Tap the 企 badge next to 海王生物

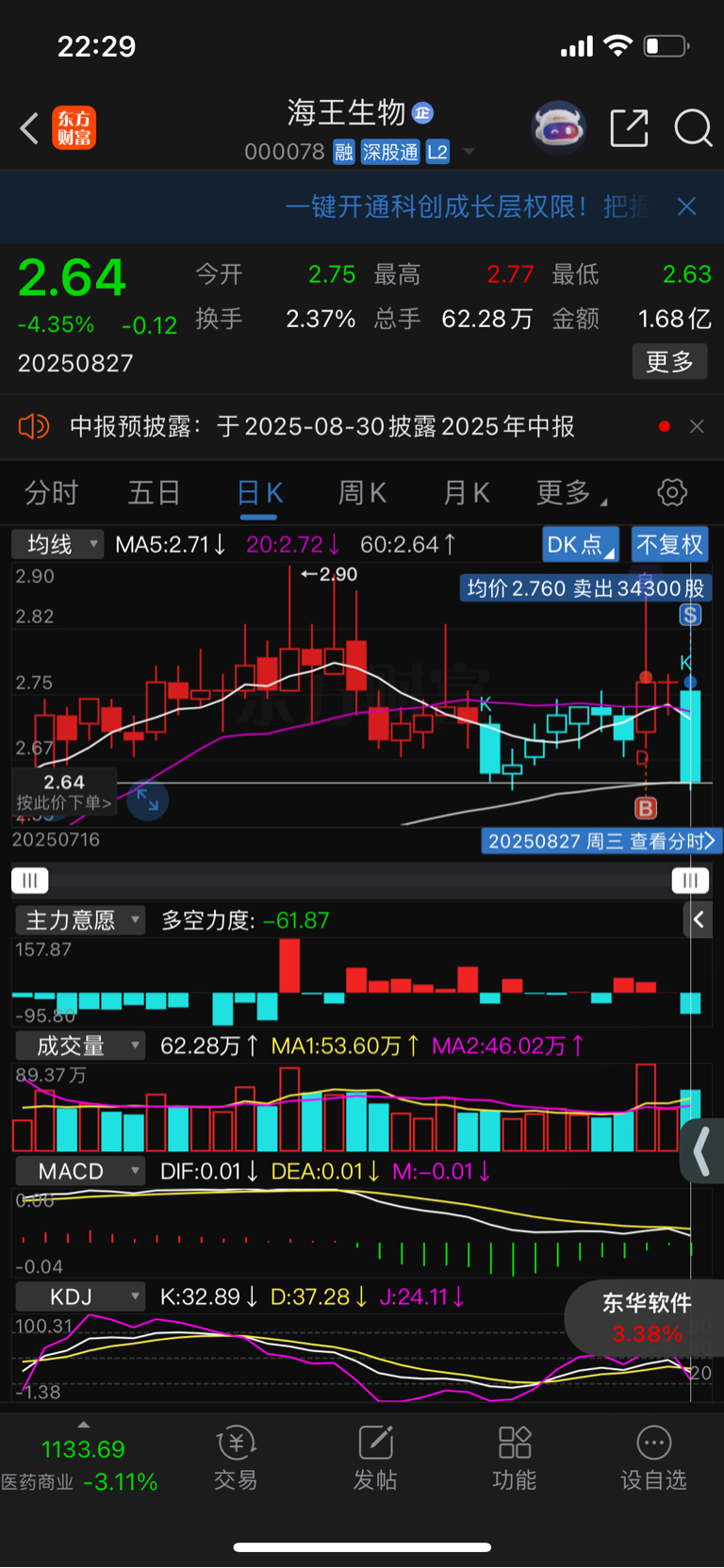pos(423,113)
